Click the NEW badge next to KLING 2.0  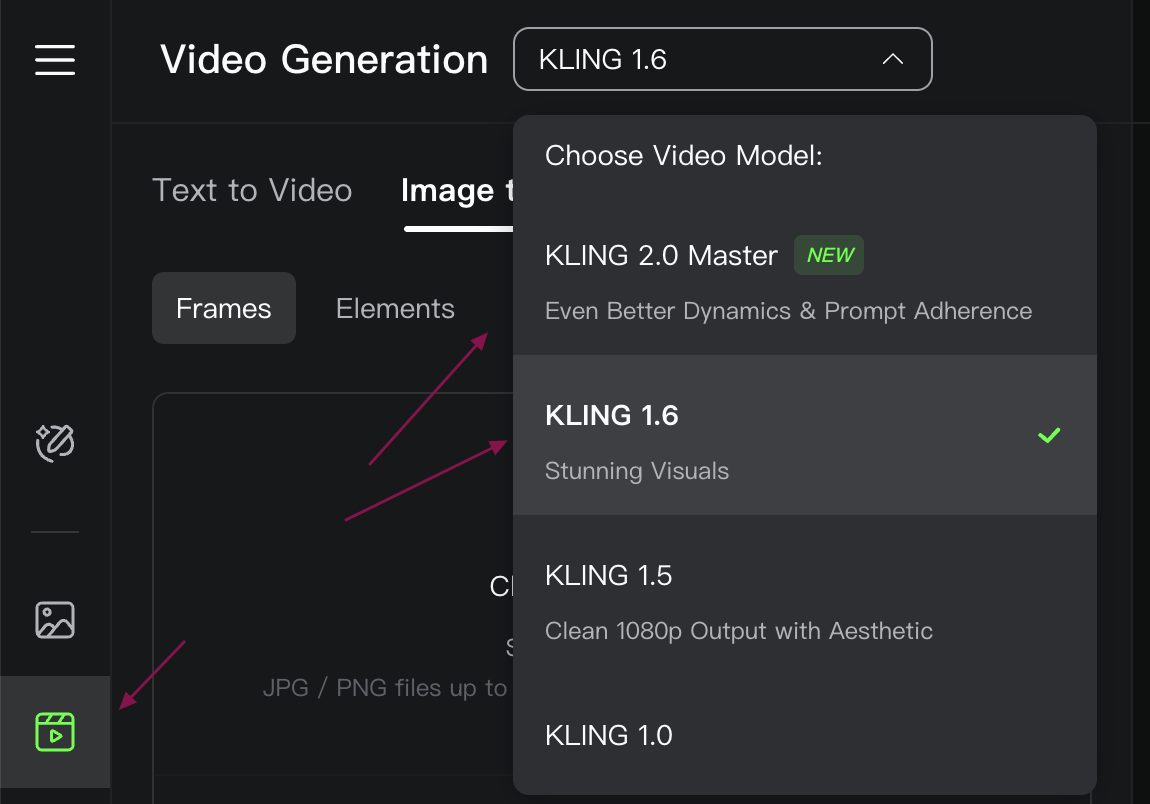829,255
